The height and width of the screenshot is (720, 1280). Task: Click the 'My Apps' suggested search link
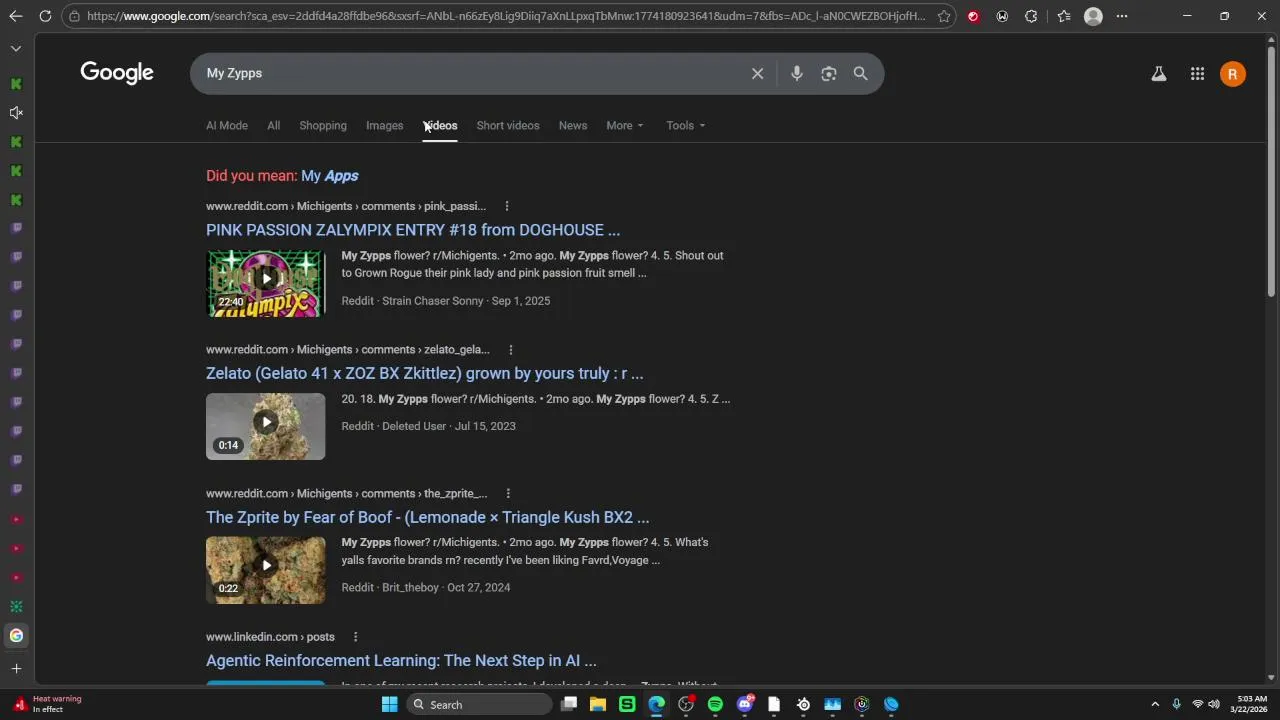pos(330,176)
